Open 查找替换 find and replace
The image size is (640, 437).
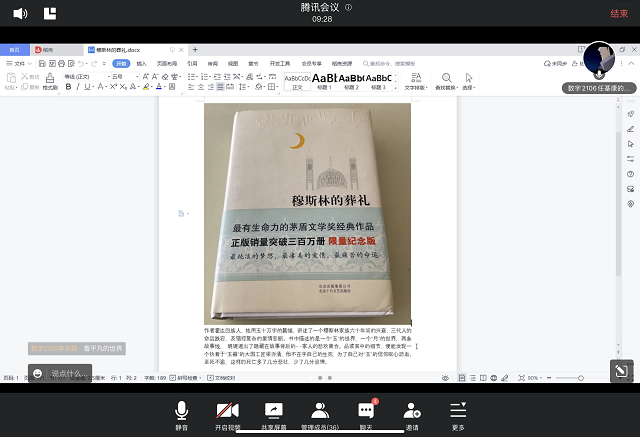click(447, 81)
